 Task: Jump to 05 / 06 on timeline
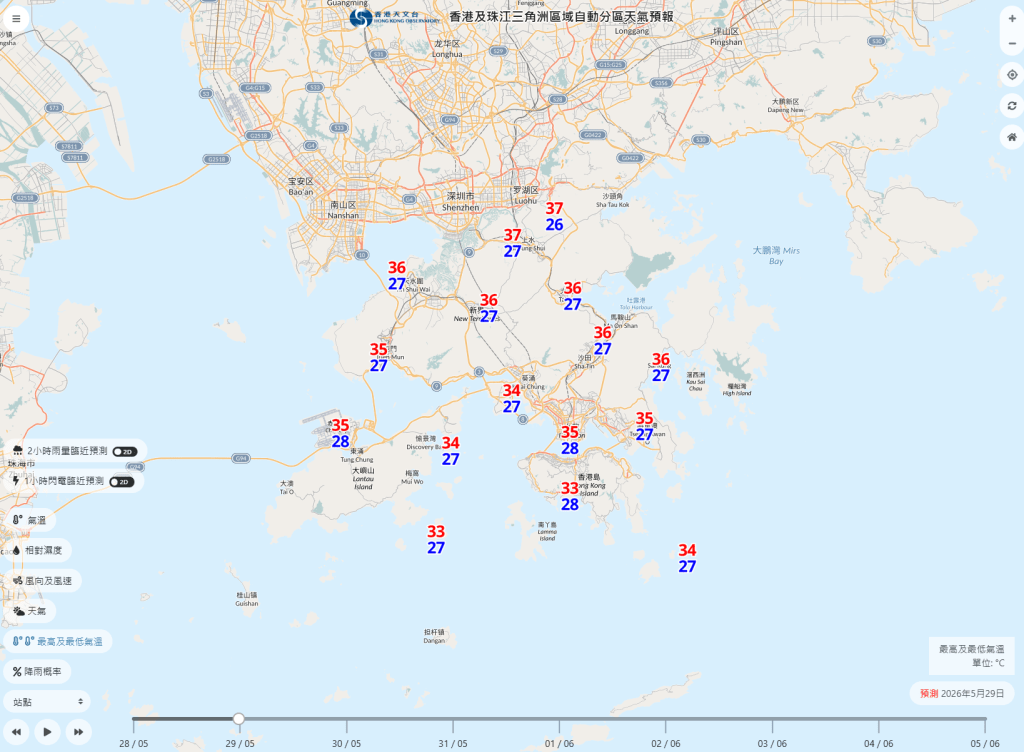(x=985, y=744)
